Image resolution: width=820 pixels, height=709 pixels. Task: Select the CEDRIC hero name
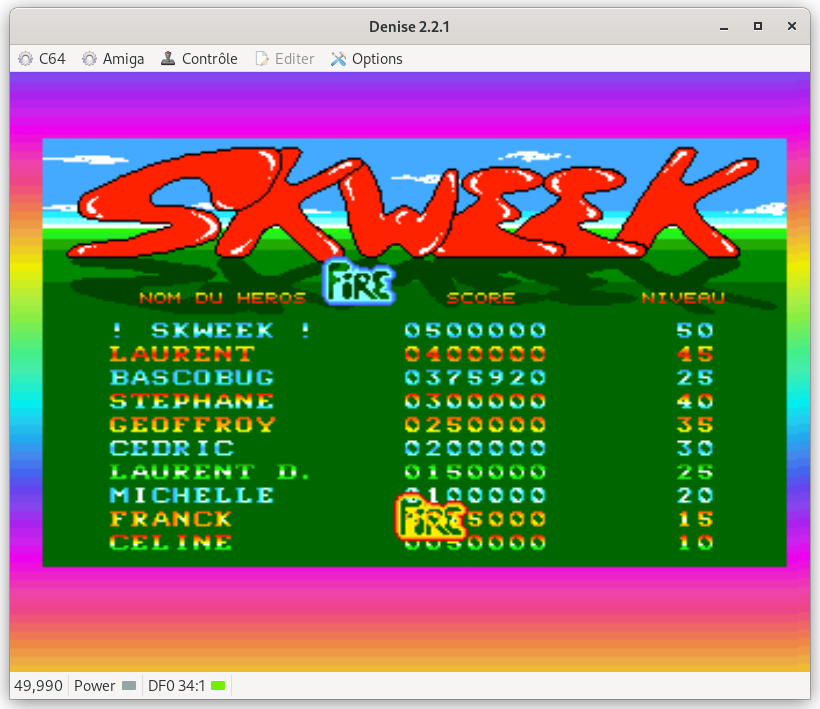tap(172, 448)
